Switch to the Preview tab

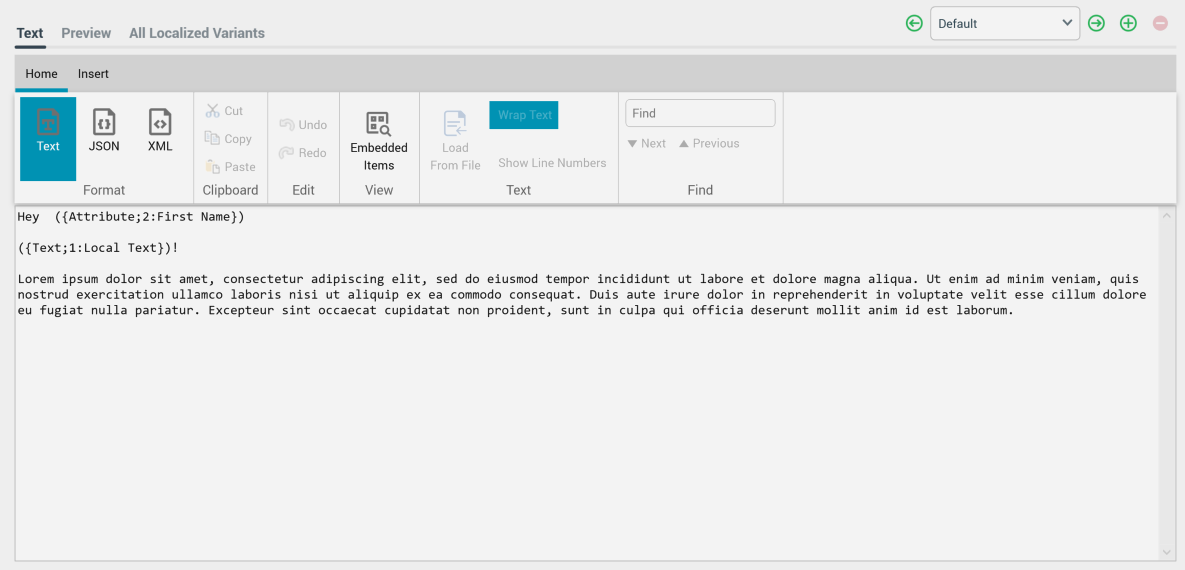tap(86, 33)
